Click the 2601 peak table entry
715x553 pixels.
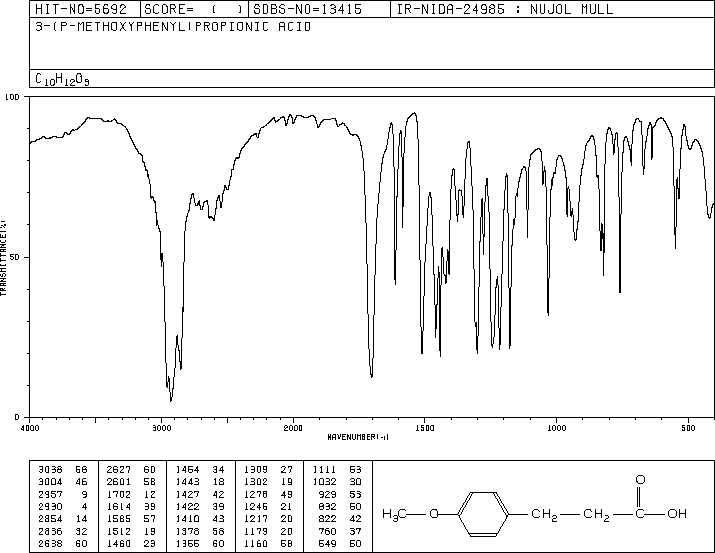coord(131,482)
